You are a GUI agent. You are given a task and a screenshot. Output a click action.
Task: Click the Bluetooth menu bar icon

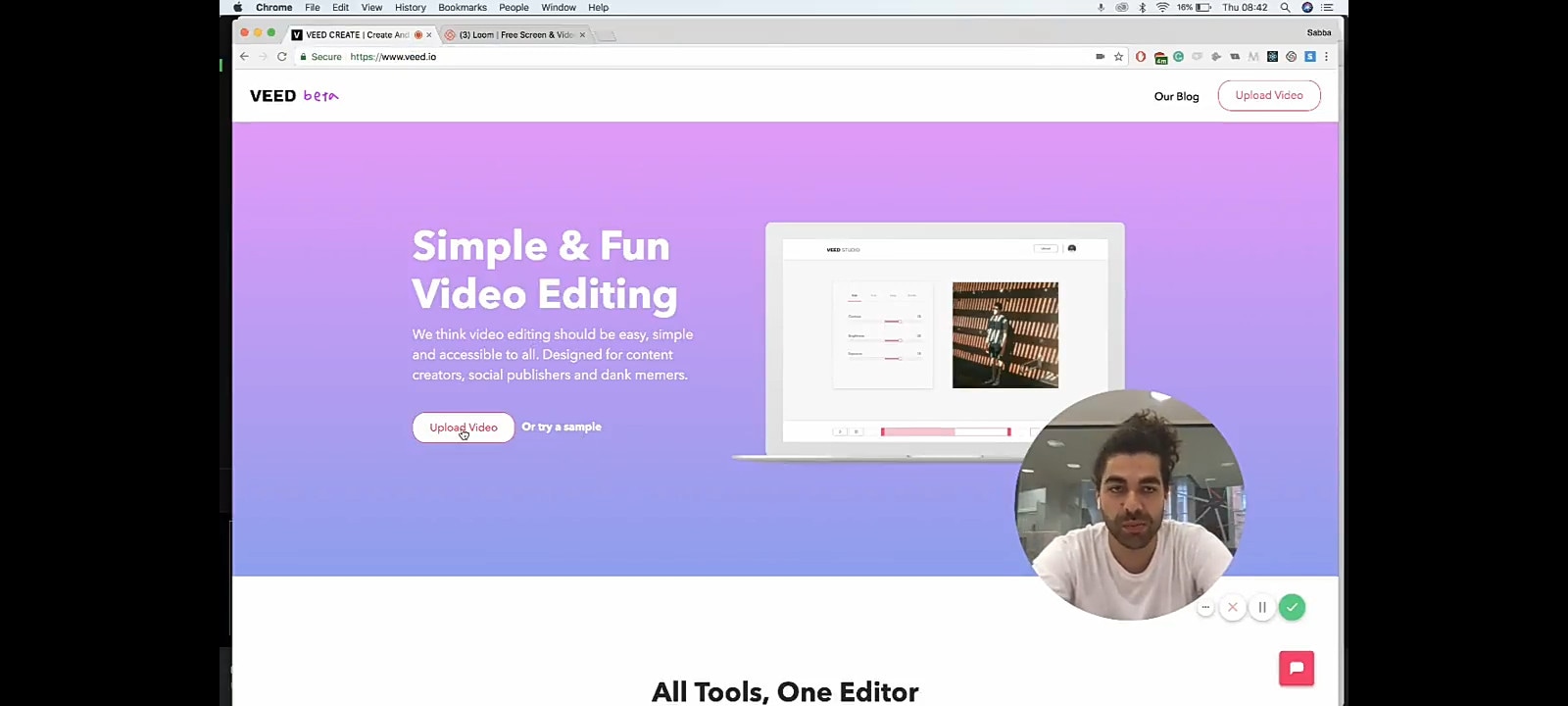tap(1142, 7)
